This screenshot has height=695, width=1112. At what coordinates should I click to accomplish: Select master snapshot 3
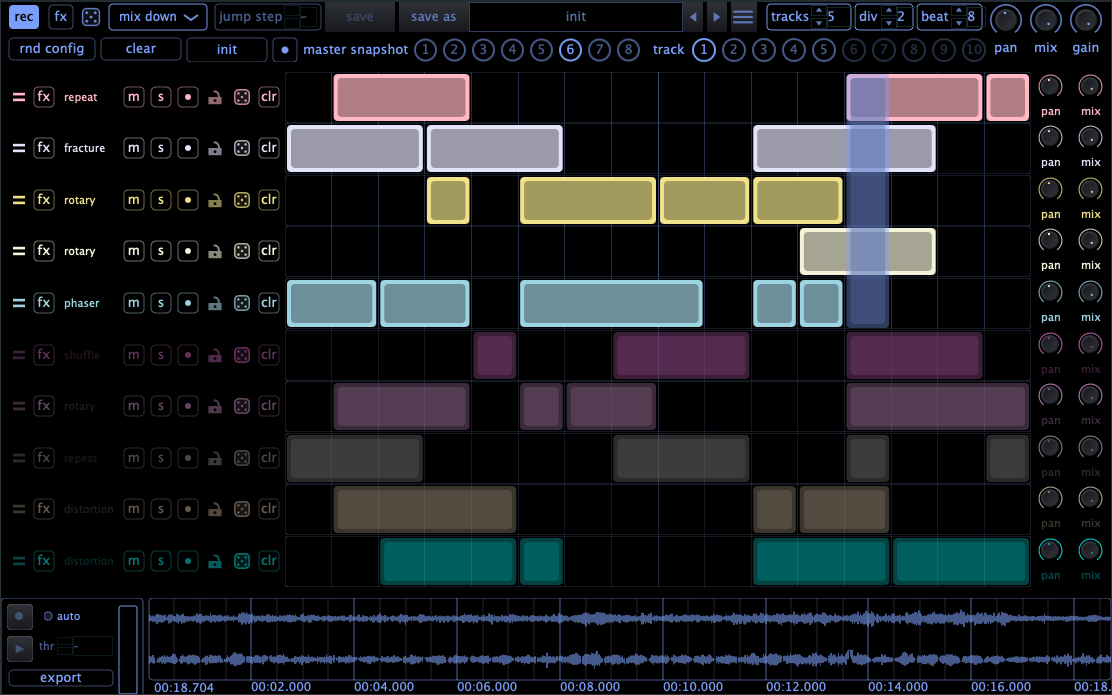[x=483, y=50]
